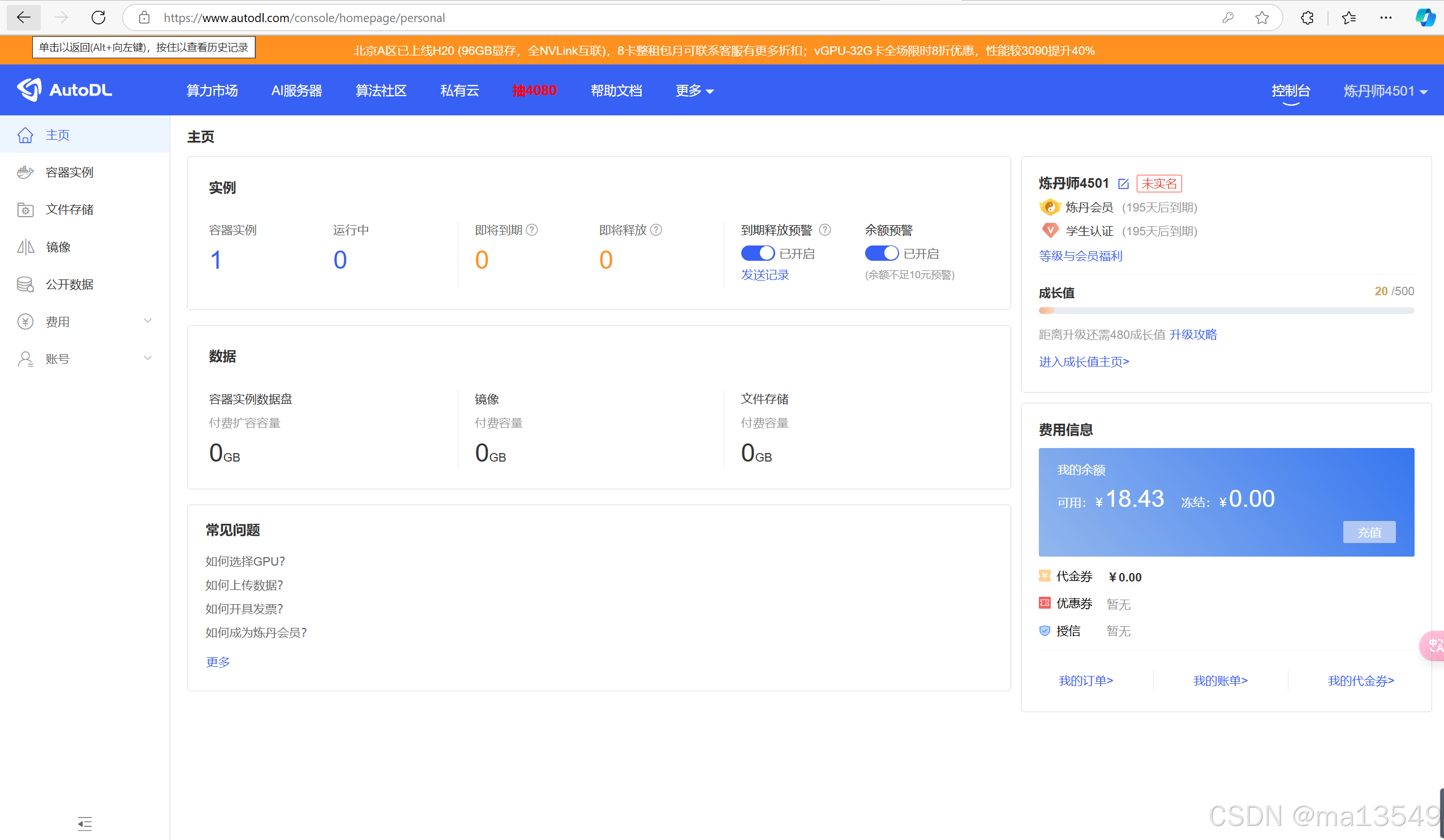
Task: Open 帮助文档 from the navigation bar
Action: 616,91
